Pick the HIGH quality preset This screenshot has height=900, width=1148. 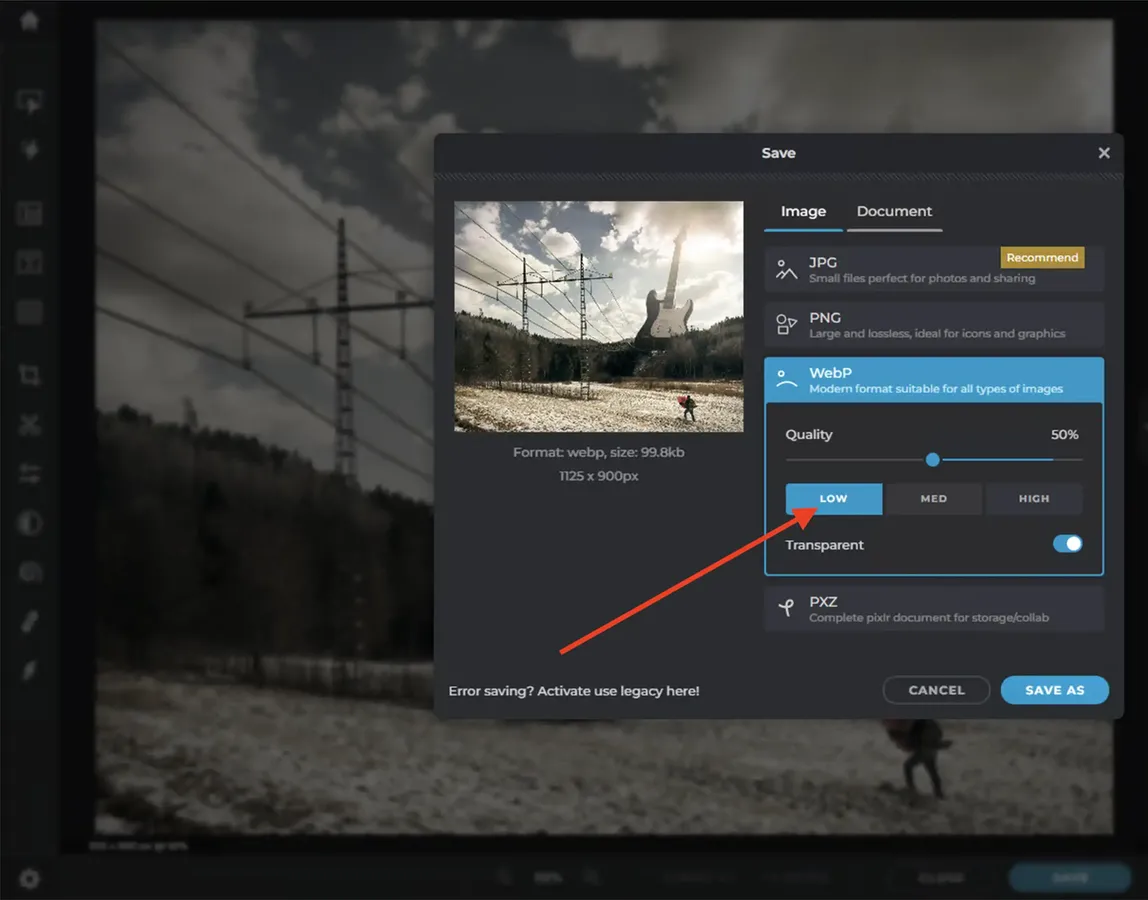coord(1034,498)
